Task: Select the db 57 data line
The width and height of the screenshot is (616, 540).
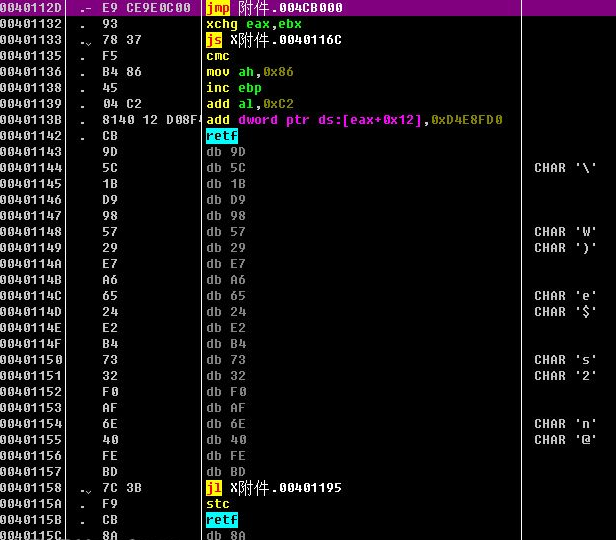Action: pos(226,232)
